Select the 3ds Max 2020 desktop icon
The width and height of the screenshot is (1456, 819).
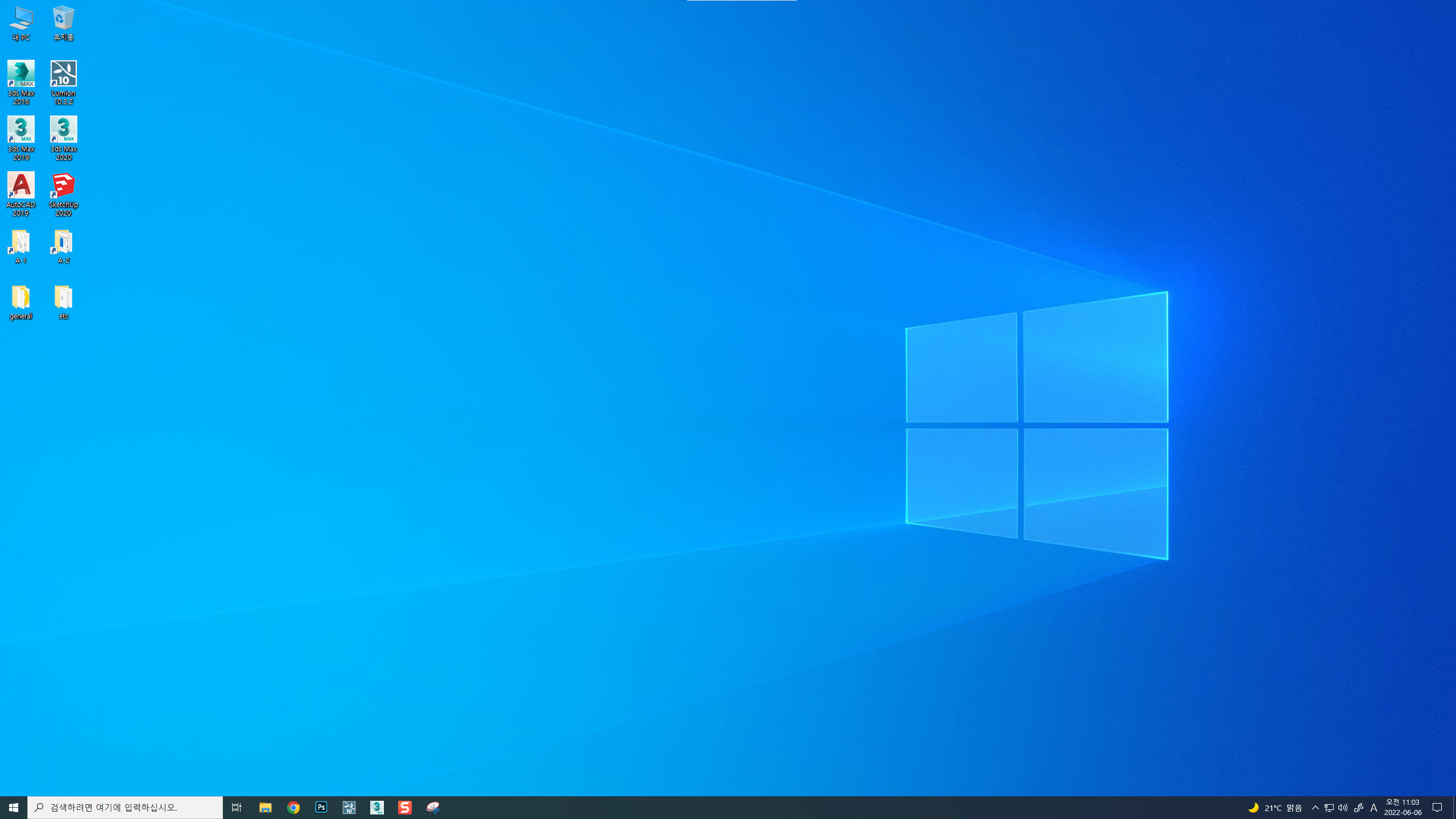[63, 138]
